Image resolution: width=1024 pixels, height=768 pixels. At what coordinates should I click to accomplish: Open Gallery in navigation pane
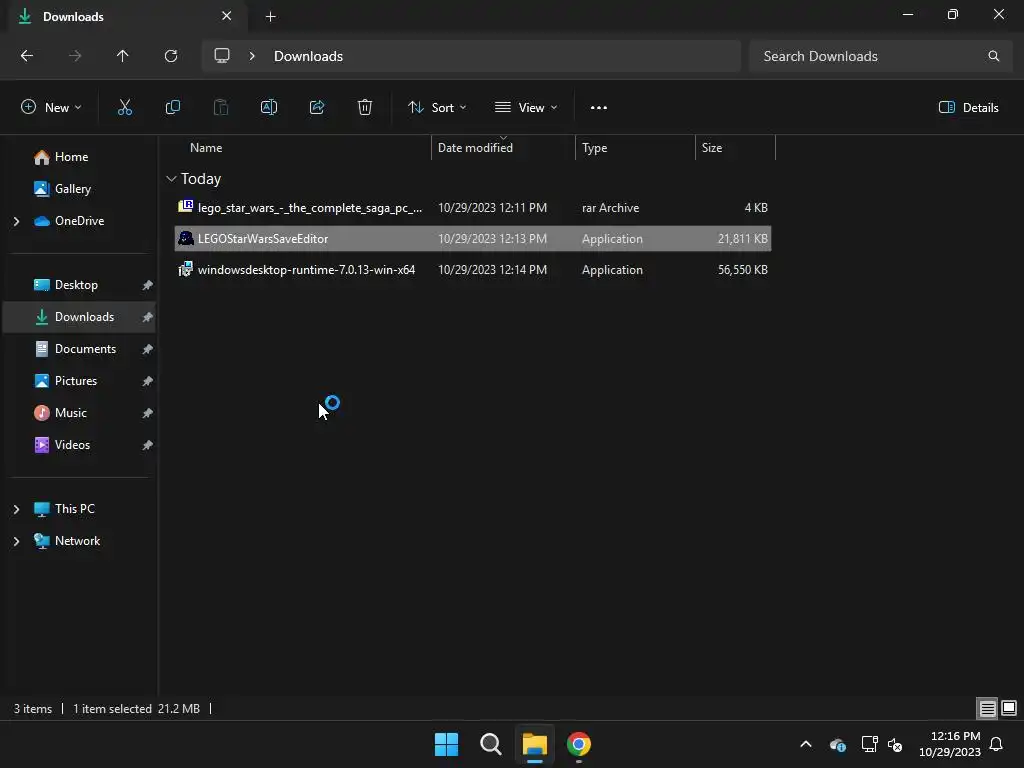[72, 189]
